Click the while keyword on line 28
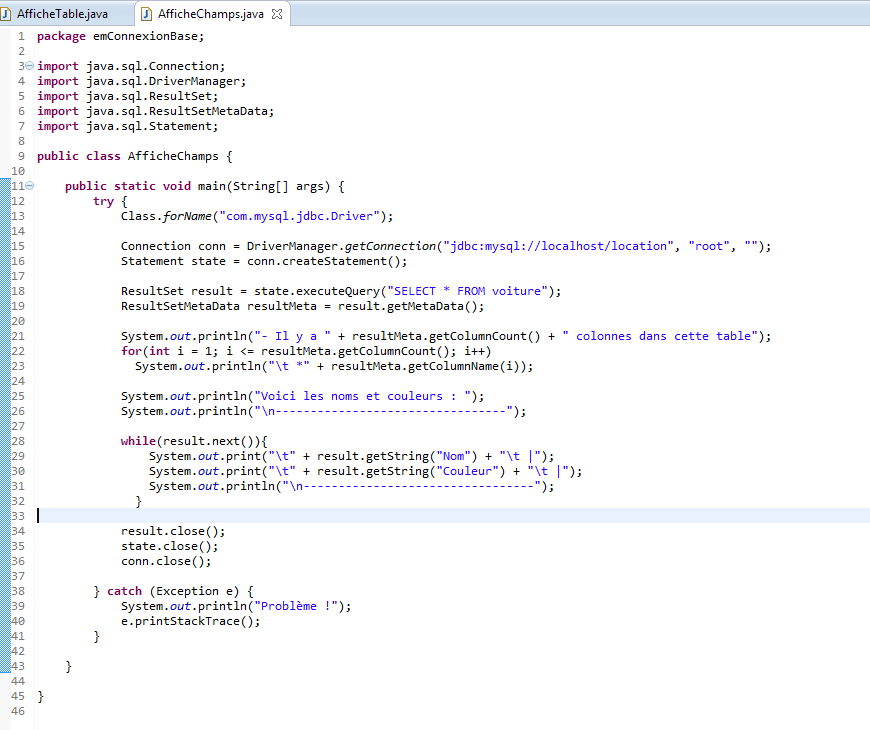This screenshot has height=730, width=870. pos(138,441)
